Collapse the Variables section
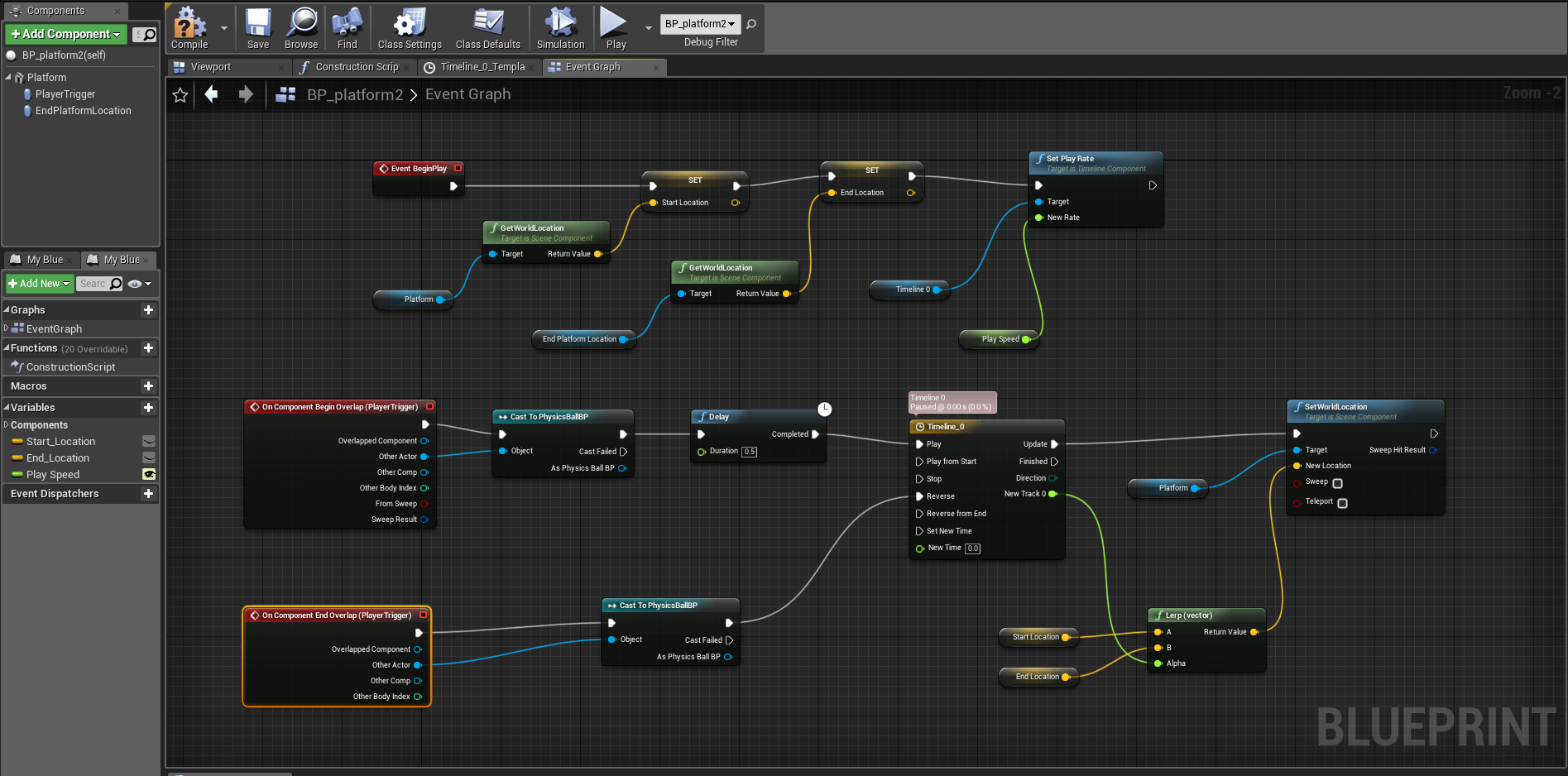This screenshot has width=1568, height=776. (7, 407)
